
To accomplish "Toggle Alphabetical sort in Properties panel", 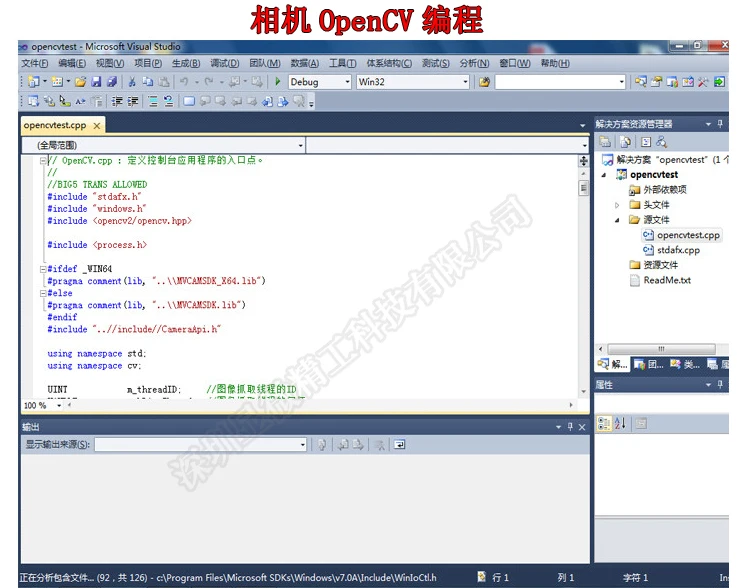I will click(x=620, y=423).
